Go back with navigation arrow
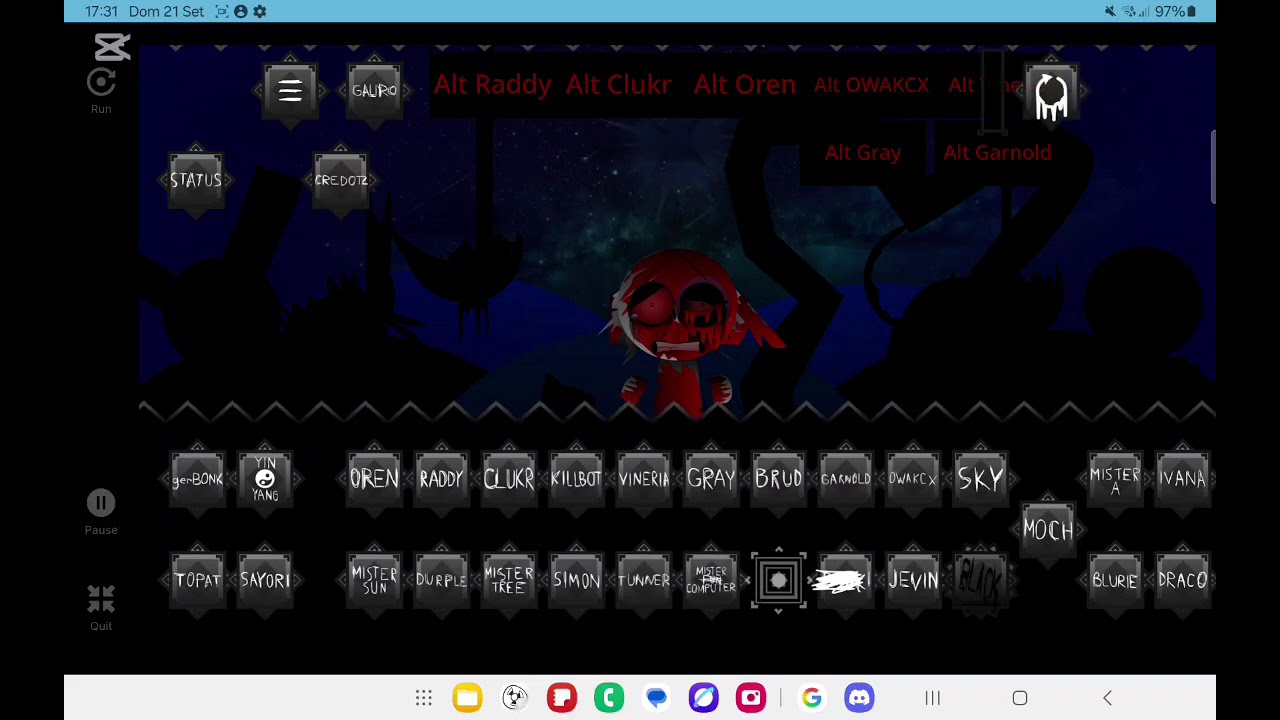 1107,698
